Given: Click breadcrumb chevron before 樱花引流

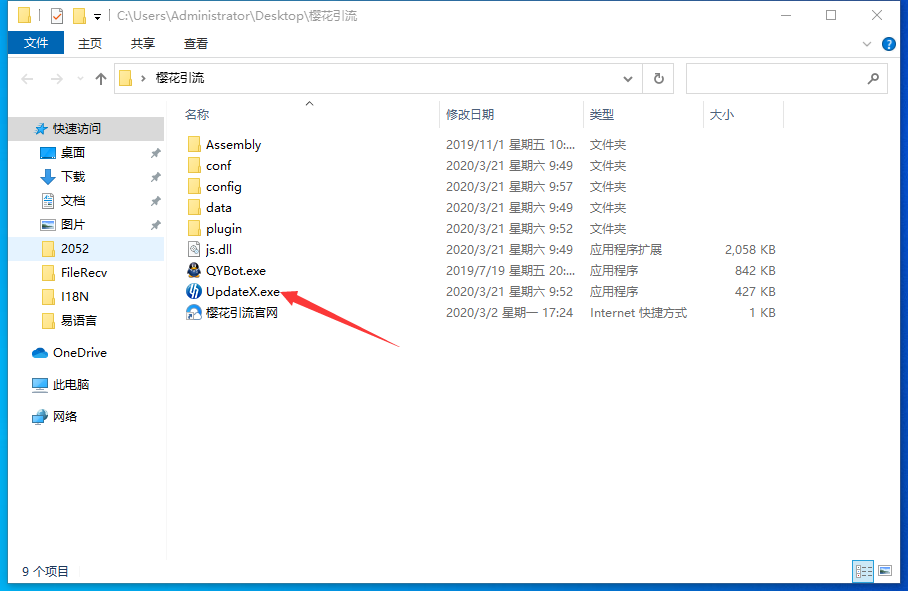Looking at the screenshot, I should click(143, 78).
